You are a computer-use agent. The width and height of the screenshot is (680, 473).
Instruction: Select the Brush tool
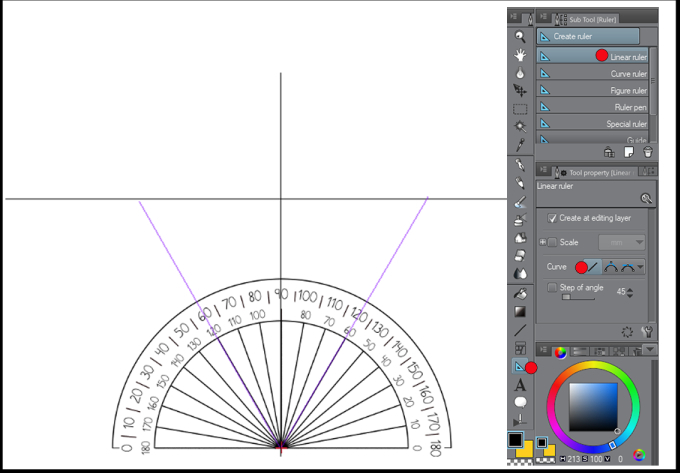point(520,202)
